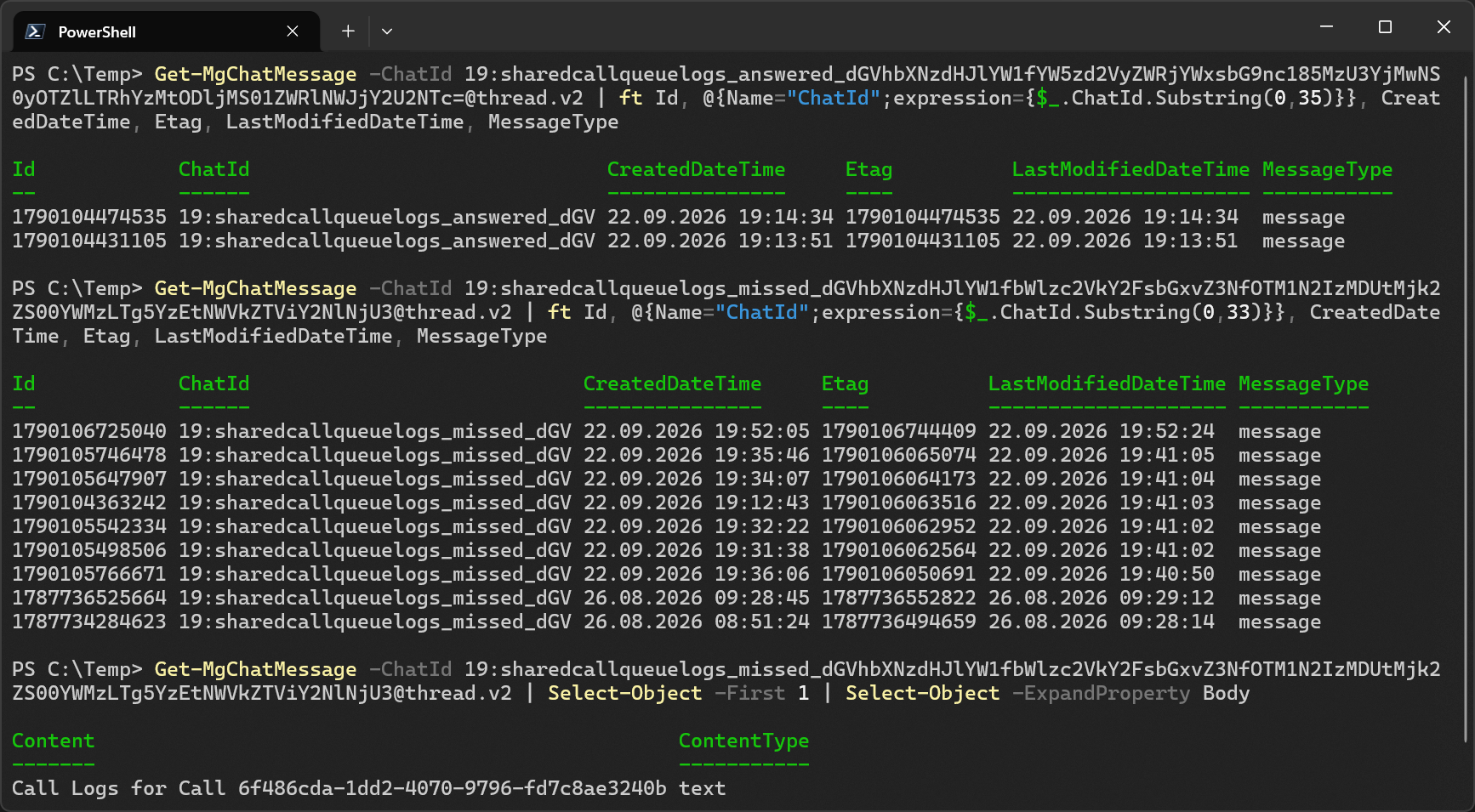Screen dimensions: 1475x812
Task: Click -ExpandProperty parameter in last command
Action: click(x=1102, y=693)
